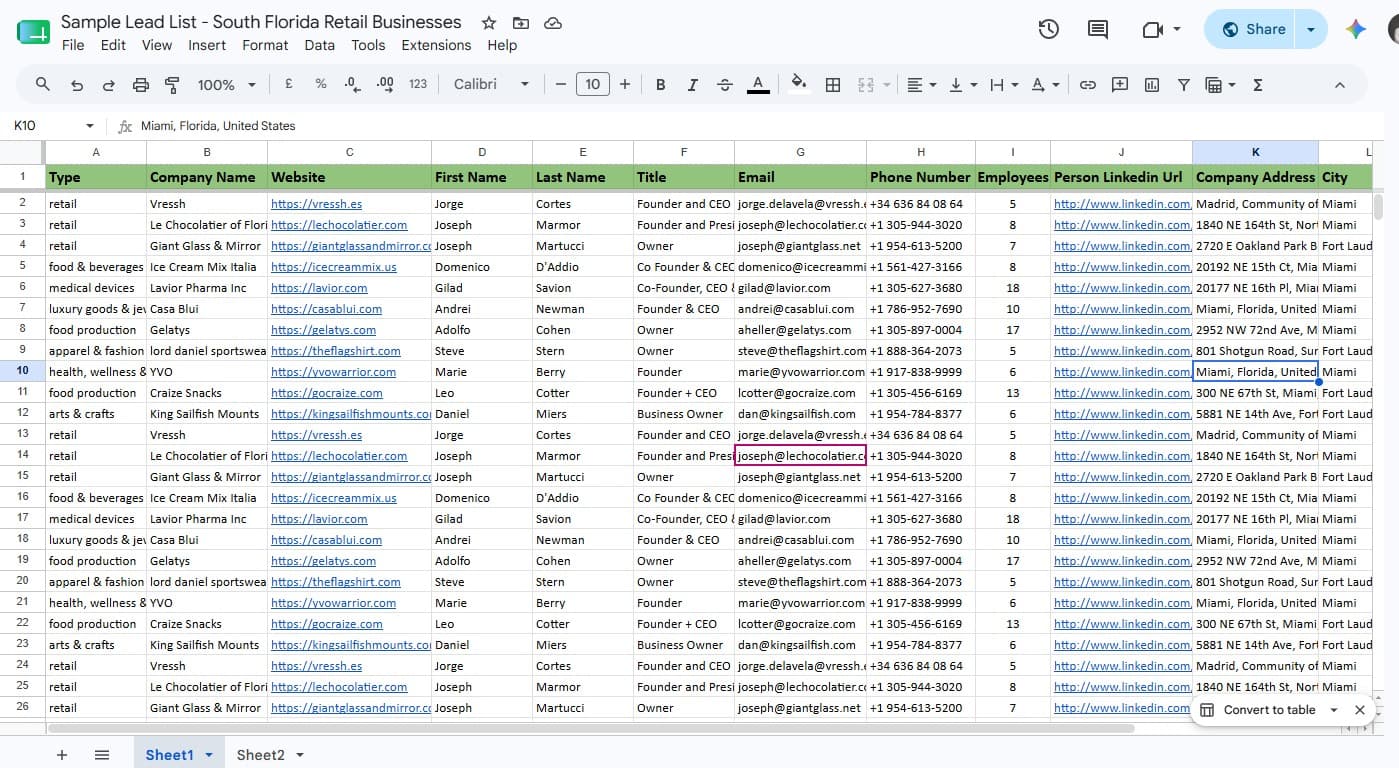Screen dimensions: 1399x768
Task: Open the Share options arrow
Action: [1311, 30]
